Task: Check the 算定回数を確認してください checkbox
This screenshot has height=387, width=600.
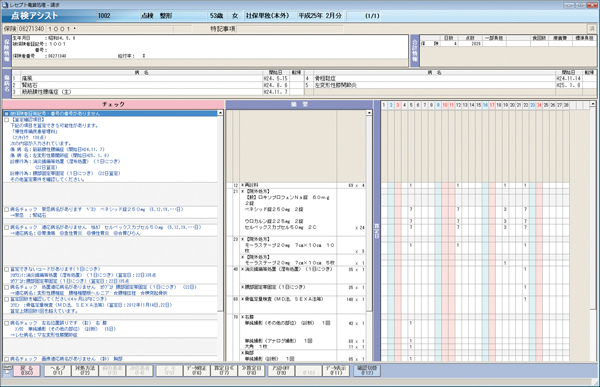Action: click(x=7, y=299)
